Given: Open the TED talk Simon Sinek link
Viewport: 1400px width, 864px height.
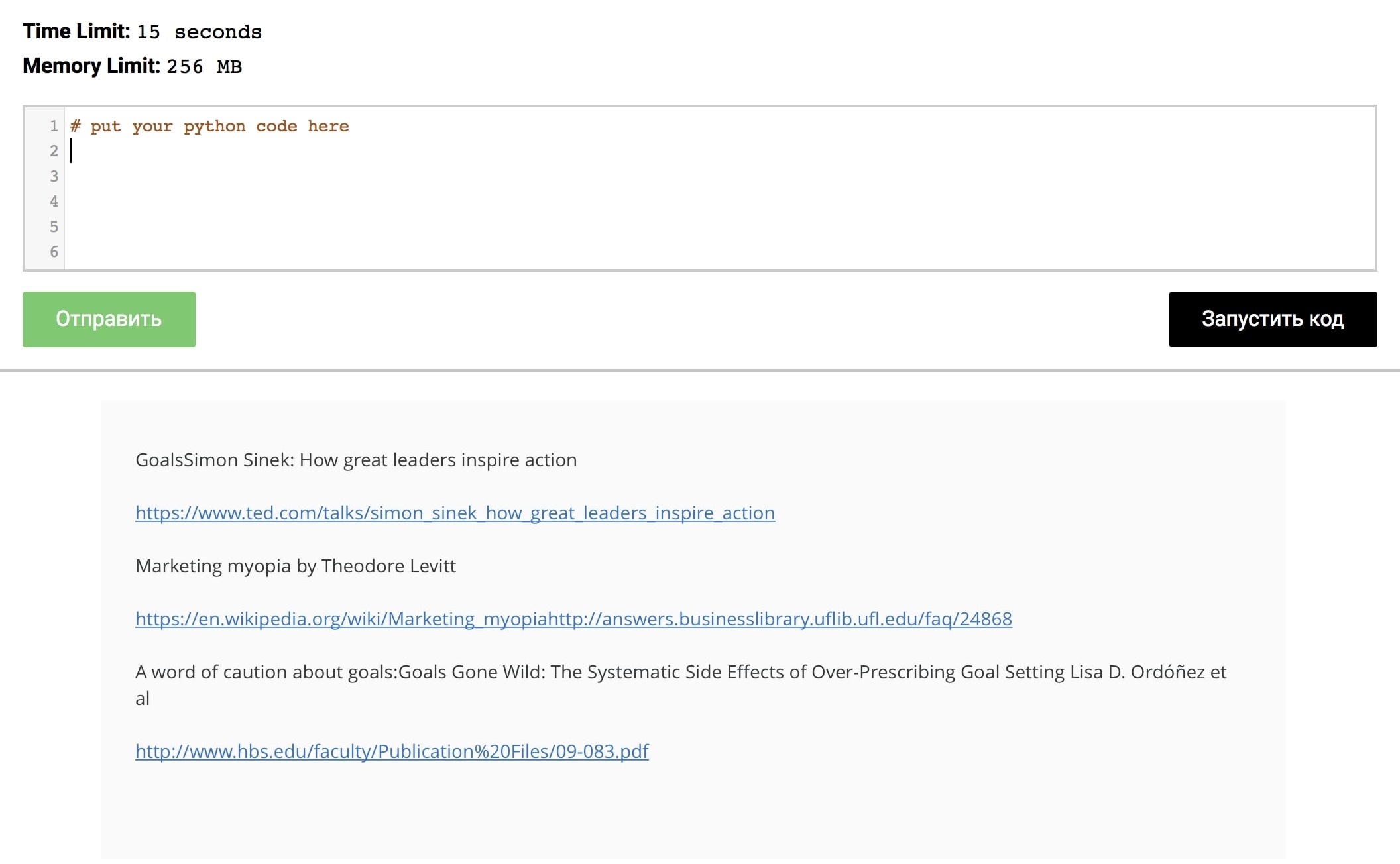Looking at the screenshot, I should [x=455, y=513].
